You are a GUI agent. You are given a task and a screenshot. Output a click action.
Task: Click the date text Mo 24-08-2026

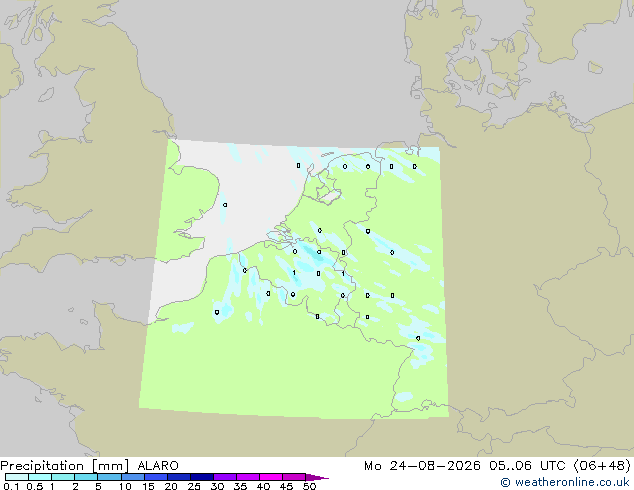pyautogui.click(x=422, y=466)
